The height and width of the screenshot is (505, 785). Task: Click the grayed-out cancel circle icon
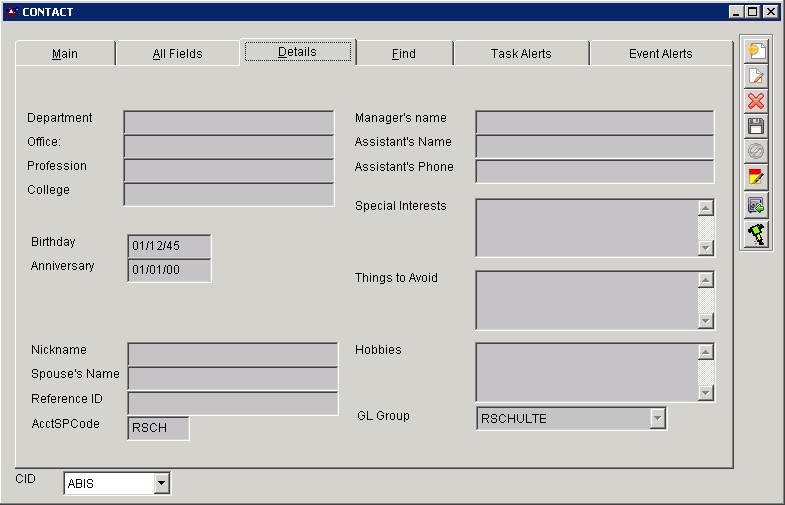[x=756, y=152]
